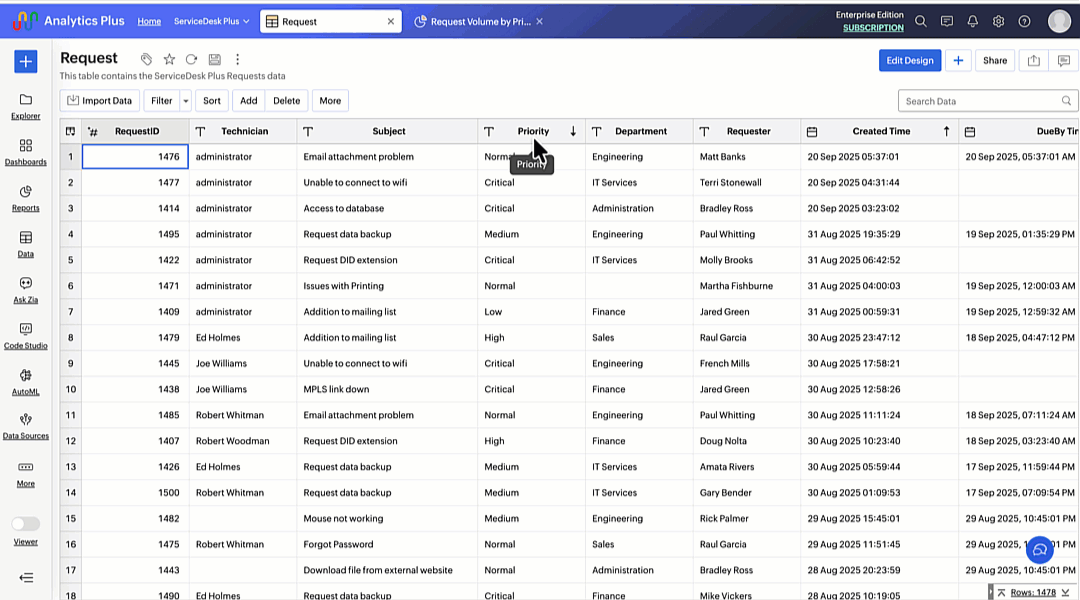Open AutoML from the sidebar
Viewport: 1080px width, 600px height.
pyautogui.click(x=26, y=381)
